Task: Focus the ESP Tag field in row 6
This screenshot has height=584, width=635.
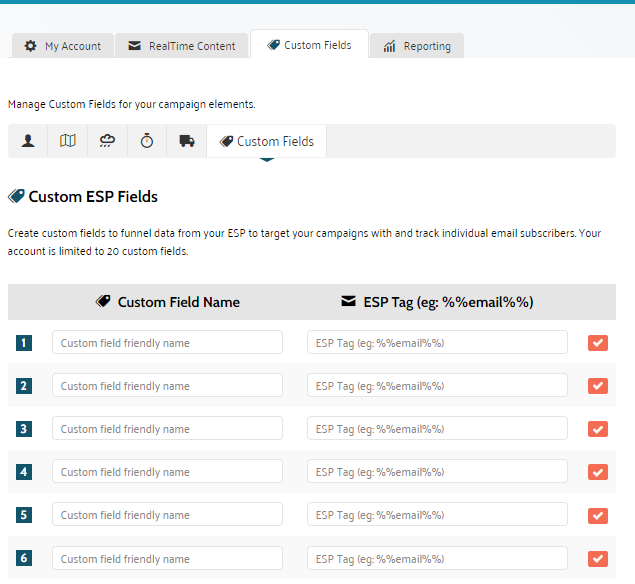Action: coord(437,558)
